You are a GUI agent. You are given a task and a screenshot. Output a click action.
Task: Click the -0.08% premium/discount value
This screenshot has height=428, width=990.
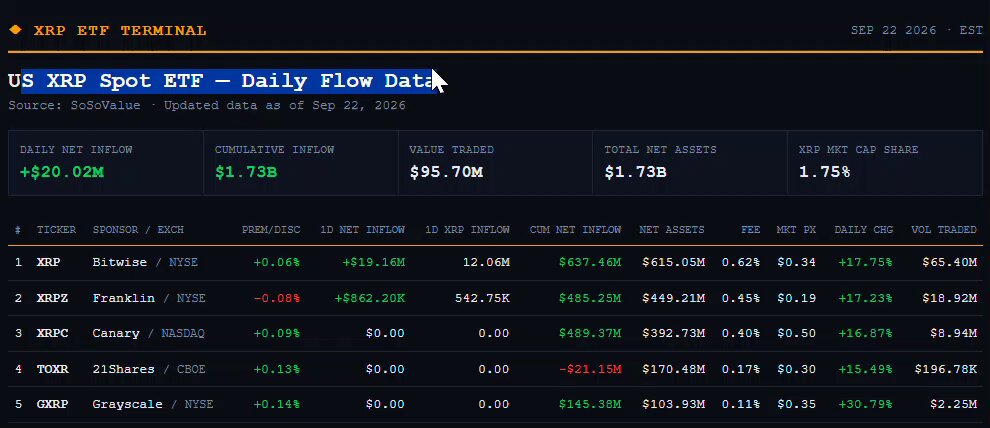277,298
